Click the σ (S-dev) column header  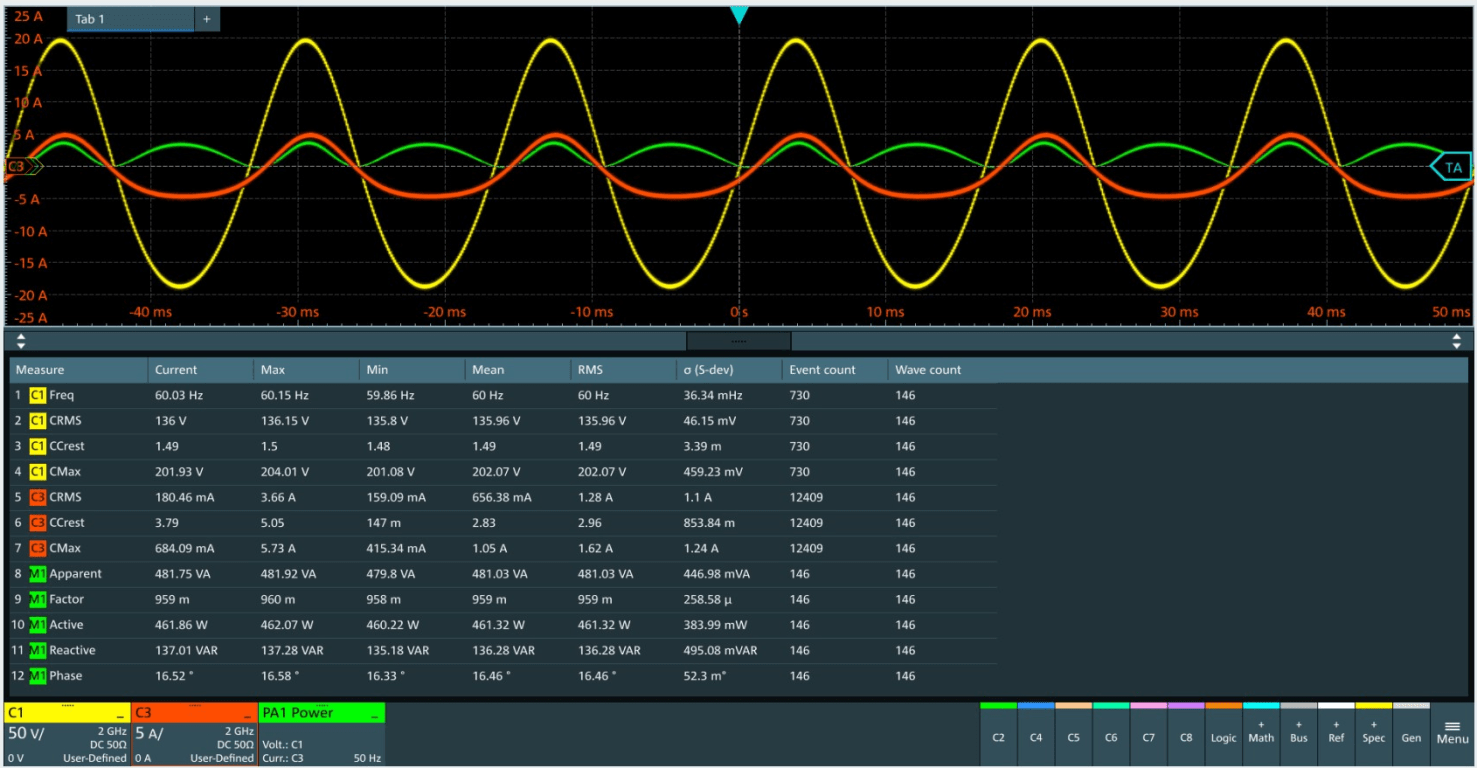click(x=730, y=370)
